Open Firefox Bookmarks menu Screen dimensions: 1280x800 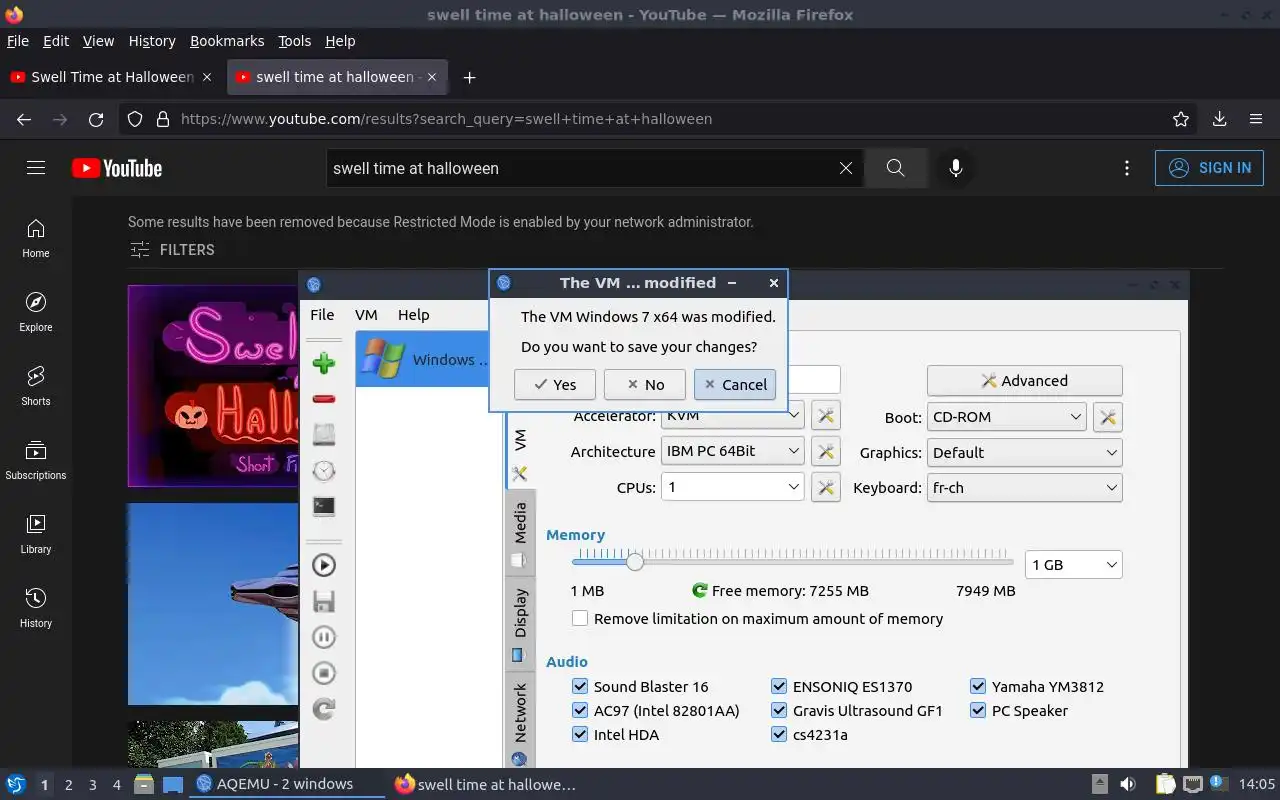pos(227,41)
